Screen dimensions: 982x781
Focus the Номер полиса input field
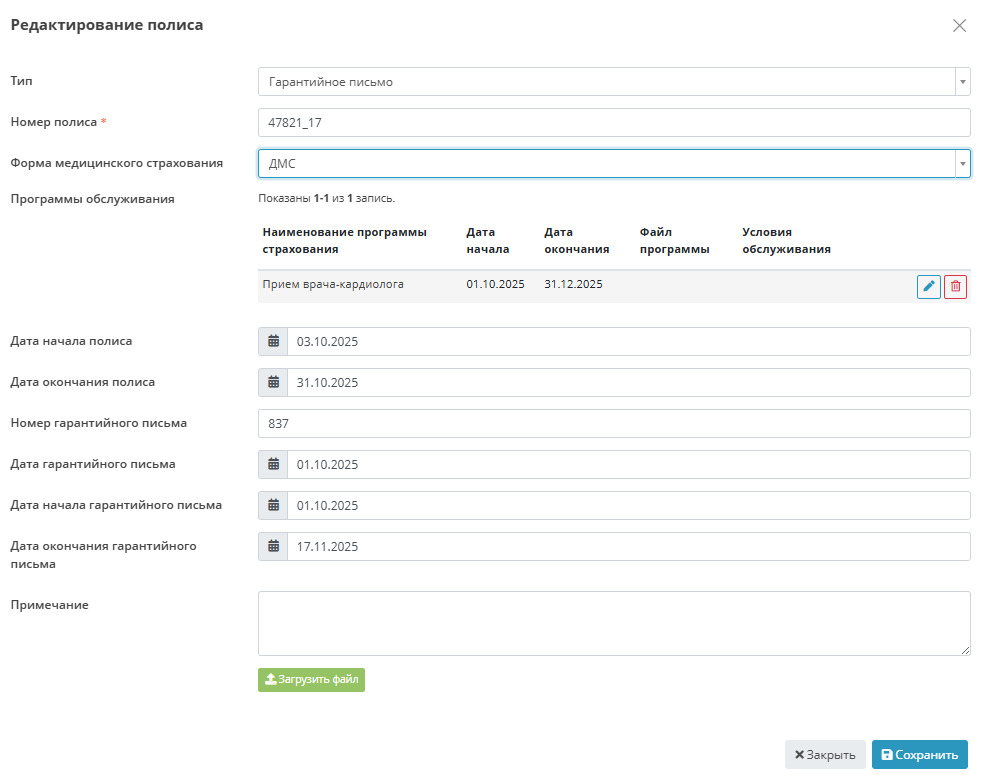pos(613,123)
